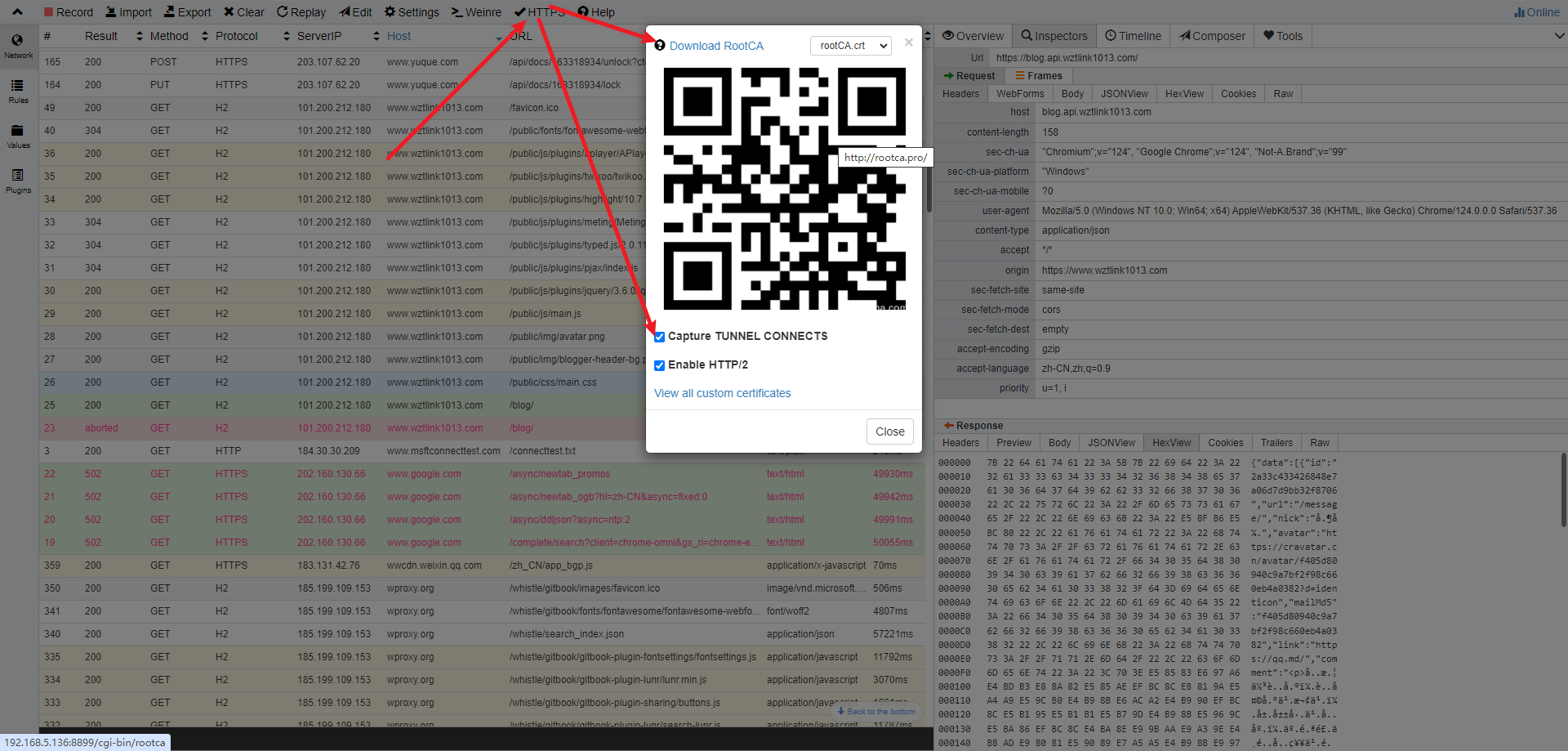Viewport: 1568px width, 751px height.
Task: Switch to the Inspectors tab
Action: tap(1054, 36)
